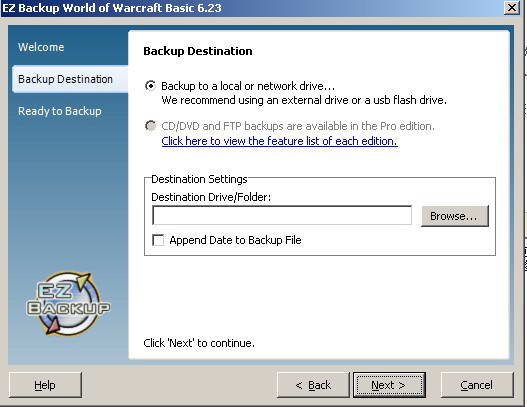Click the 'Destination Settings' group label
This screenshot has height=407, width=527.
pos(199,179)
